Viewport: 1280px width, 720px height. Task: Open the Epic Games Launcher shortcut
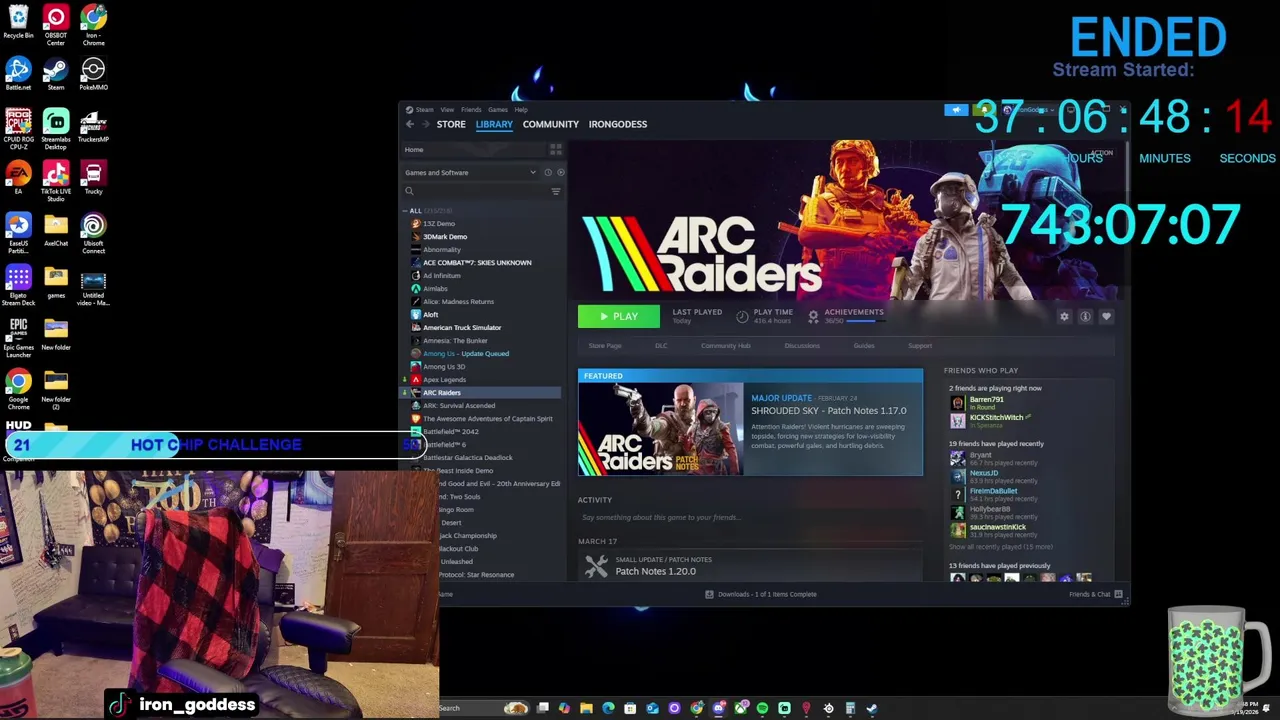pyautogui.click(x=18, y=336)
